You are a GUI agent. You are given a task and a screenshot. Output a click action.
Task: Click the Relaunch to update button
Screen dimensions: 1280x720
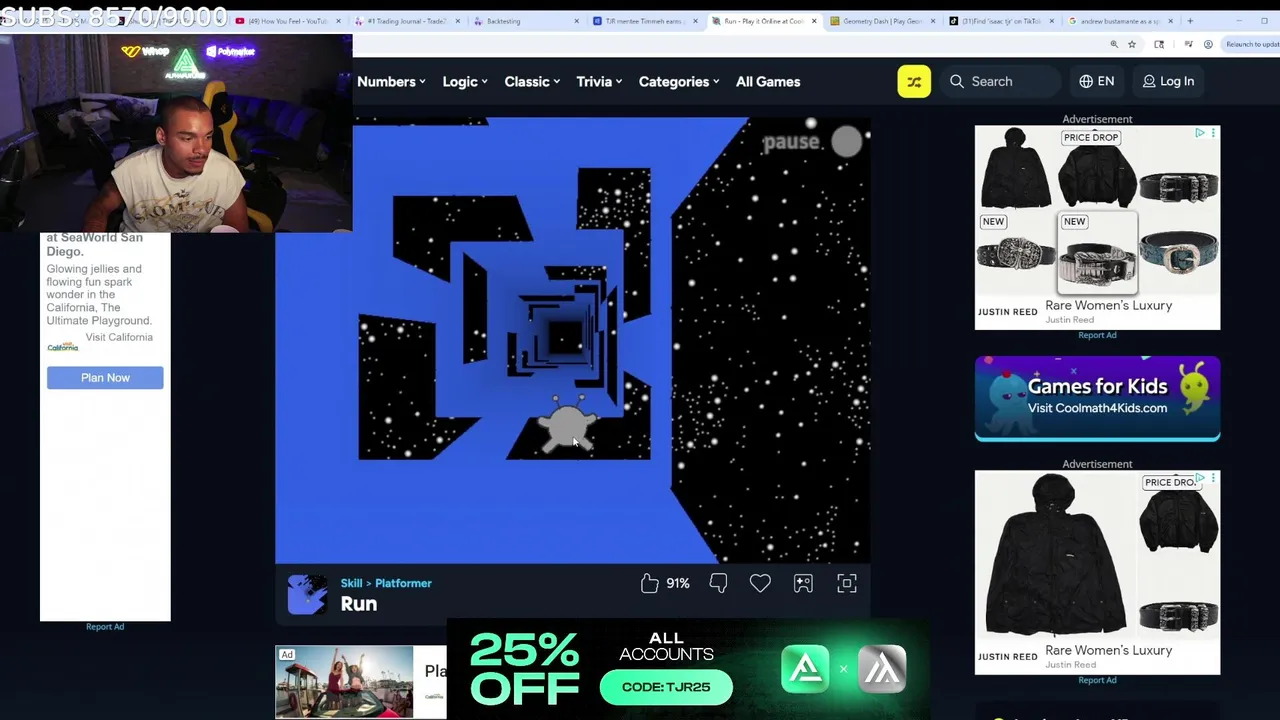coord(1251,44)
